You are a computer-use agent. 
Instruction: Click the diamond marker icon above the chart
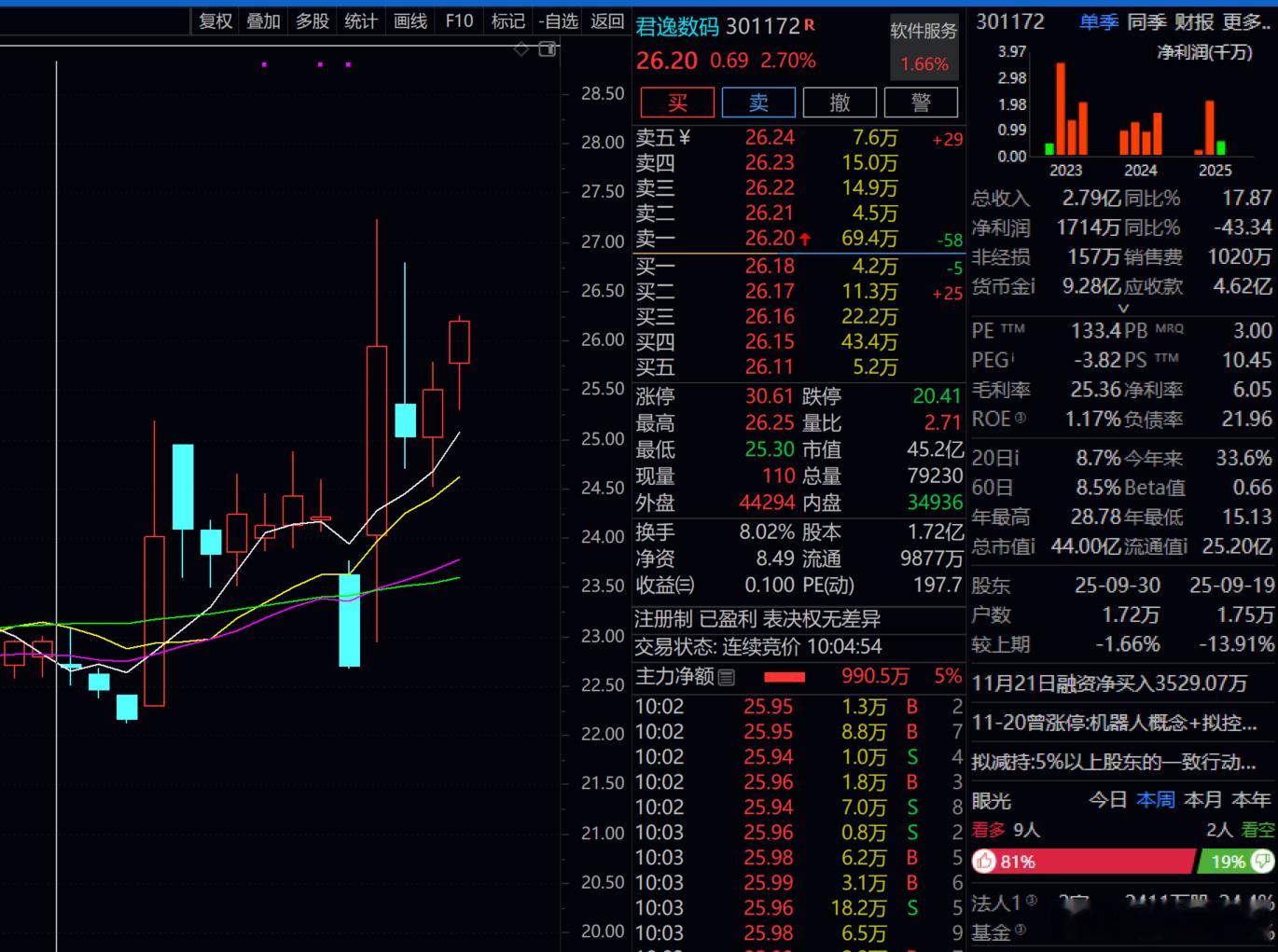tap(521, 48)
